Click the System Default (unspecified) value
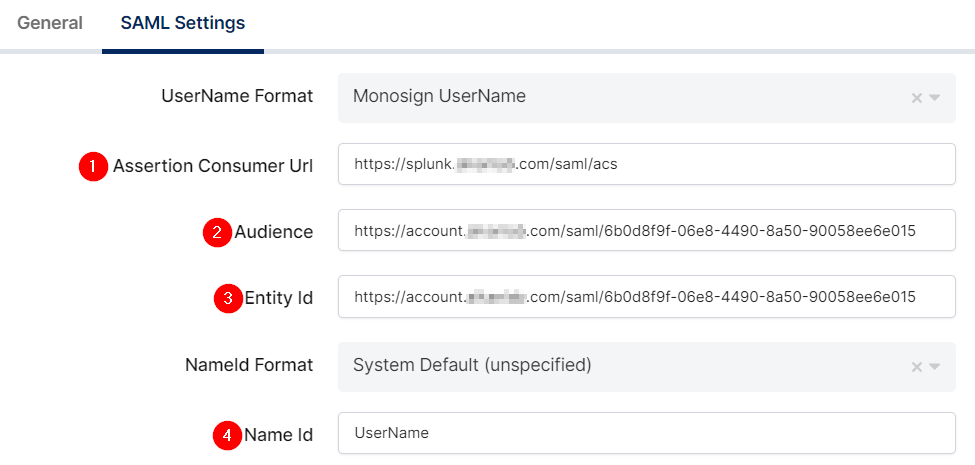This screenshot has height=465, width=975. pos(472,365)
